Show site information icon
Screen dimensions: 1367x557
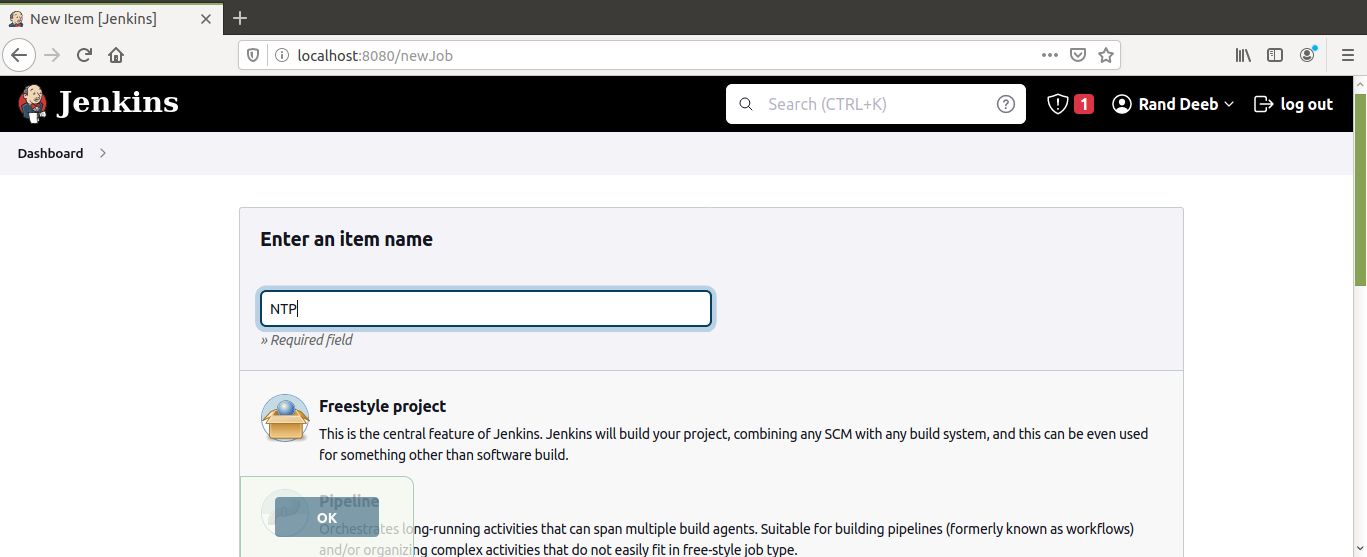pyautogui.click(x=281, y=55)
